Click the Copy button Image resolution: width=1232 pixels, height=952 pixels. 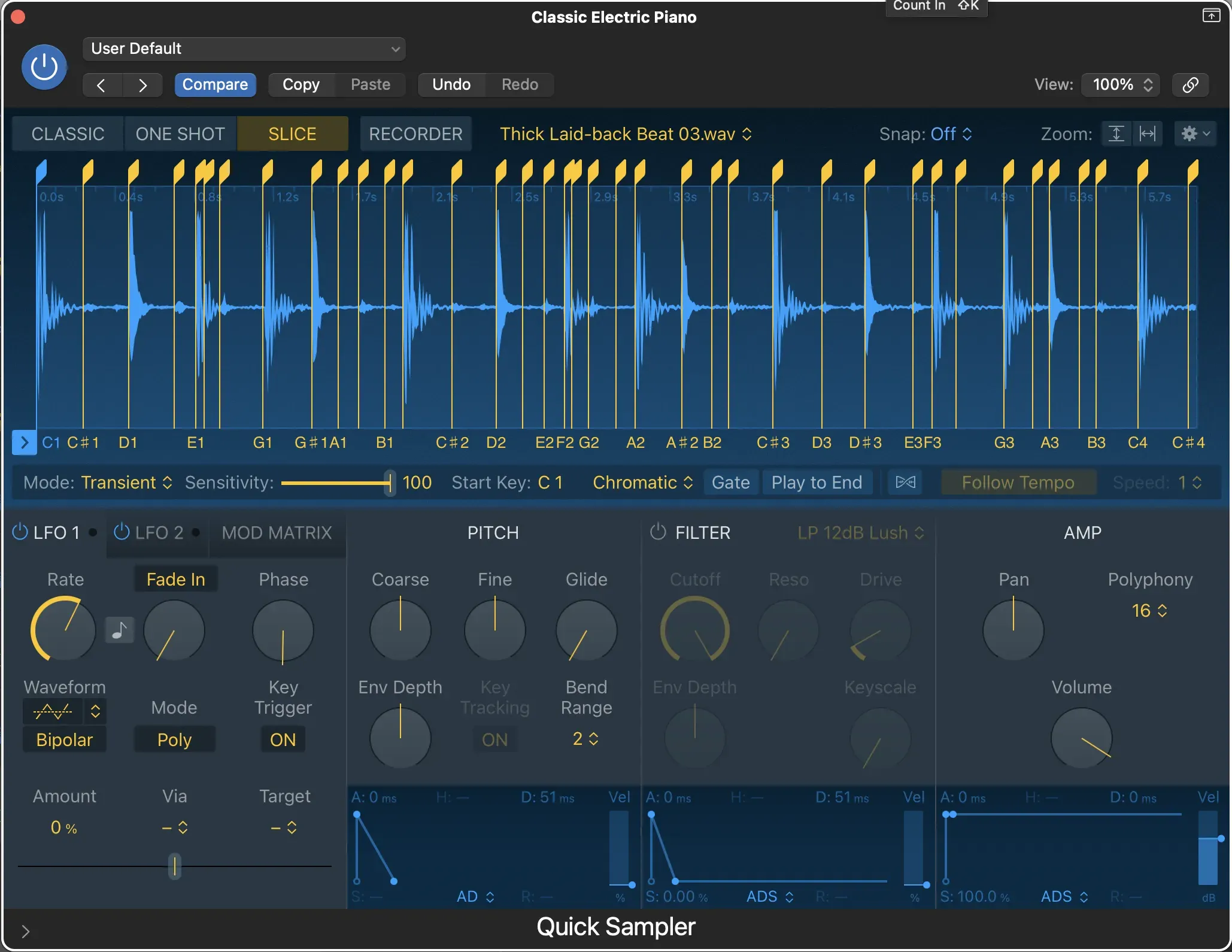click(301, 84)
